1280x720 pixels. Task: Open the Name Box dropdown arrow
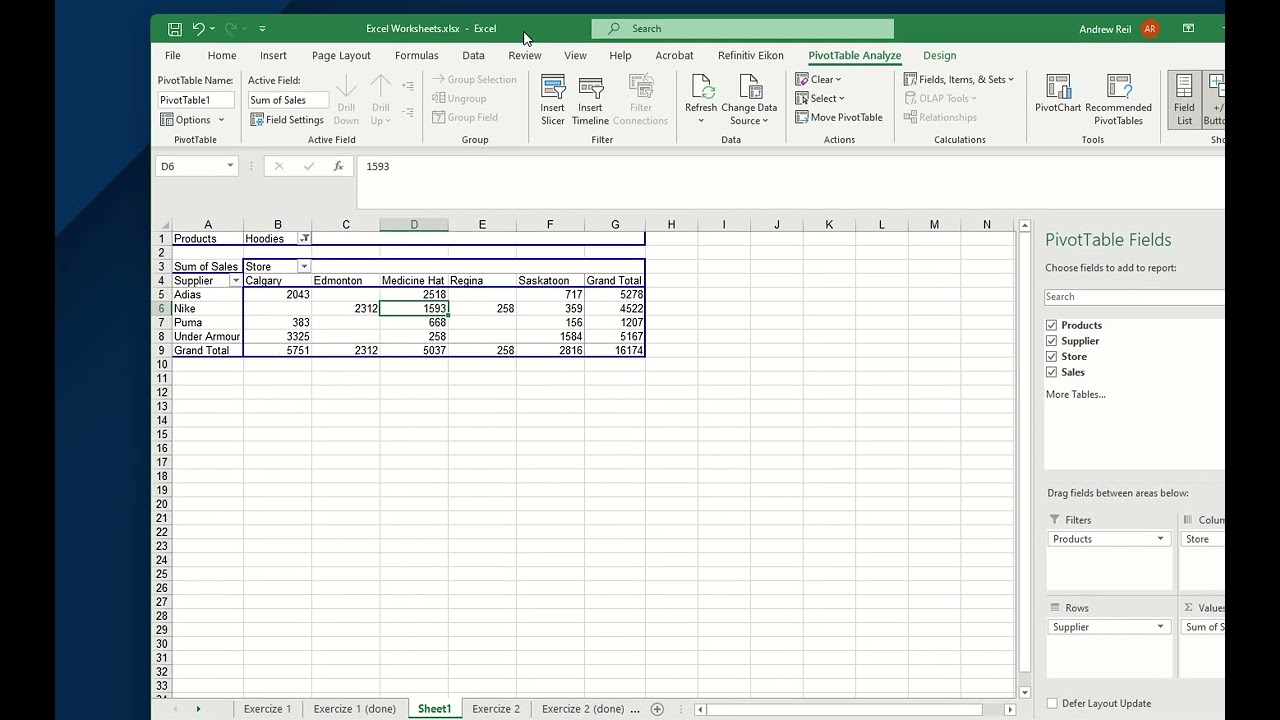point(230,166)
